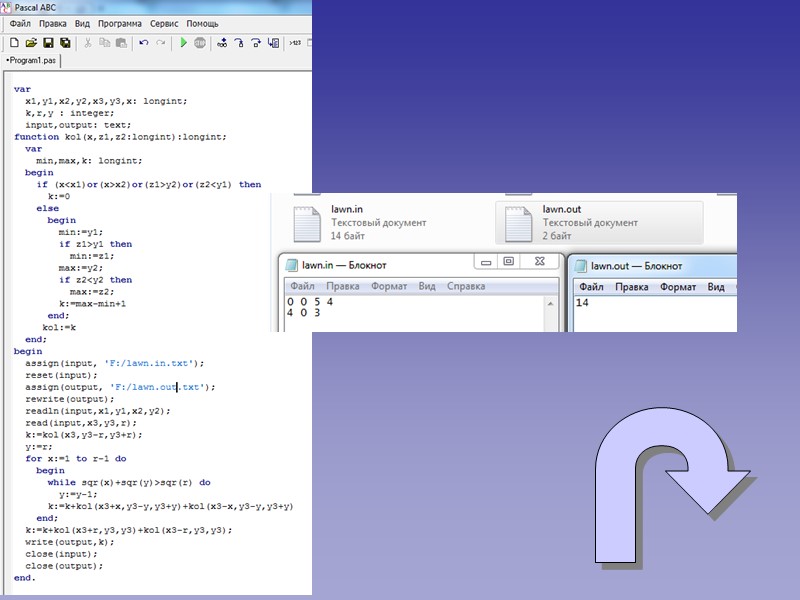
Task: Open Формат menu in lawn.out Notepad
Action: coord(678,287)
